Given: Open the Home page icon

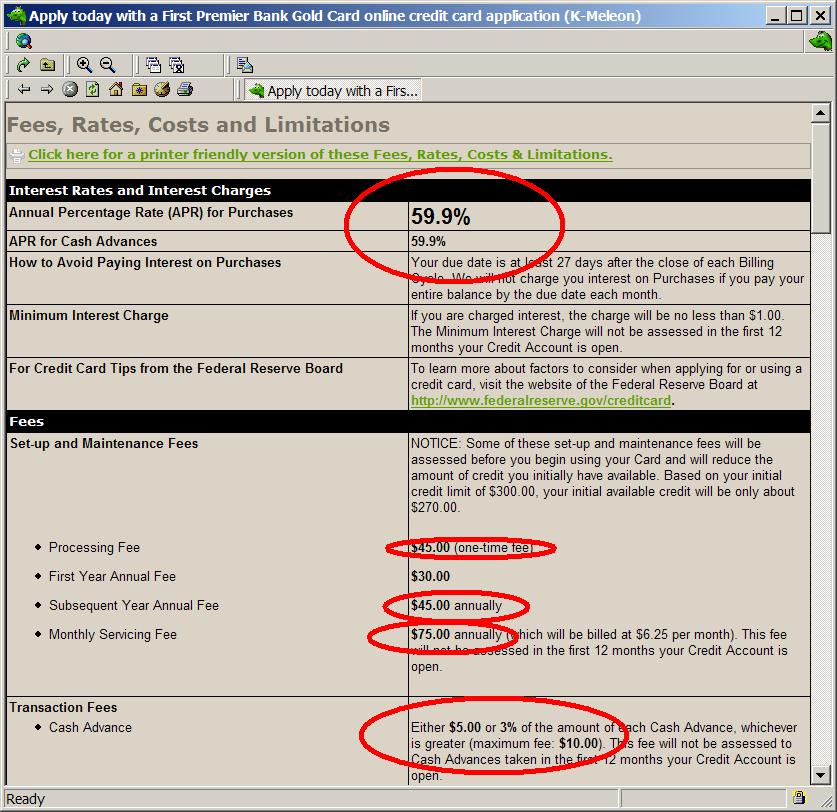Looking at the screenshot, I should (116, 89).
